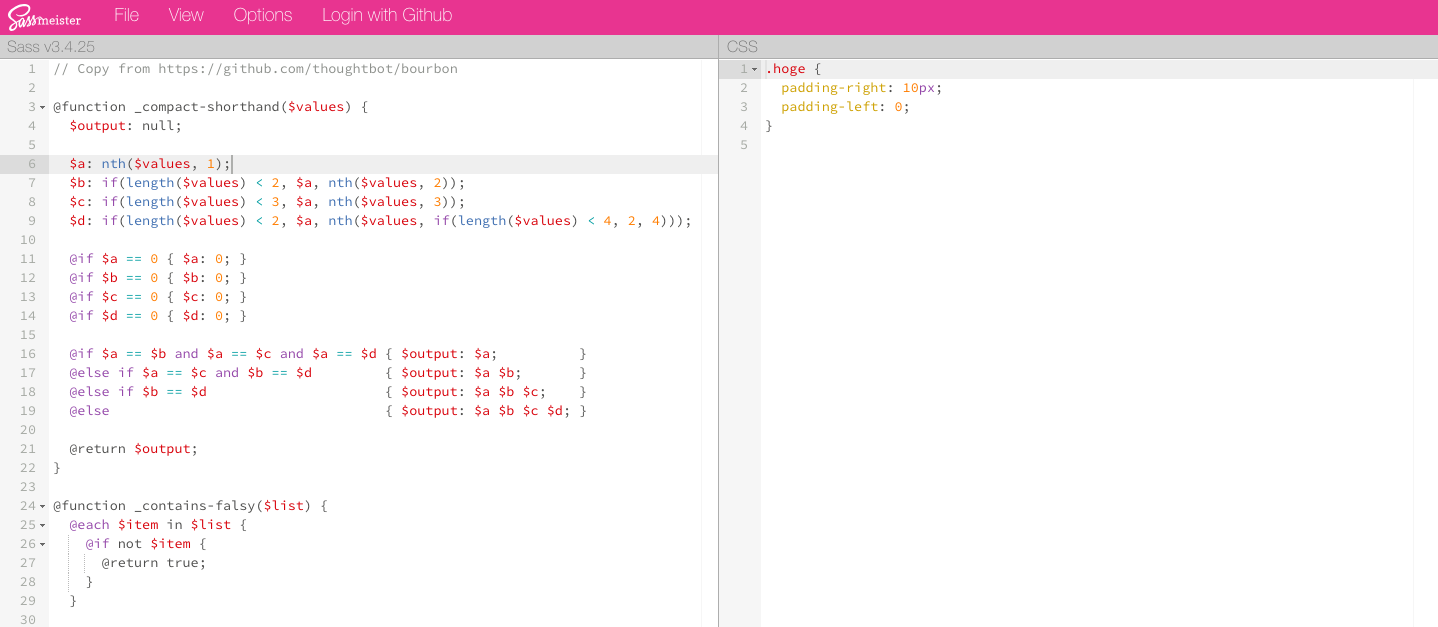Collapse the _contains-falsy function at line 24
This screenshot has width=1438, height=627.
[42, 506]
